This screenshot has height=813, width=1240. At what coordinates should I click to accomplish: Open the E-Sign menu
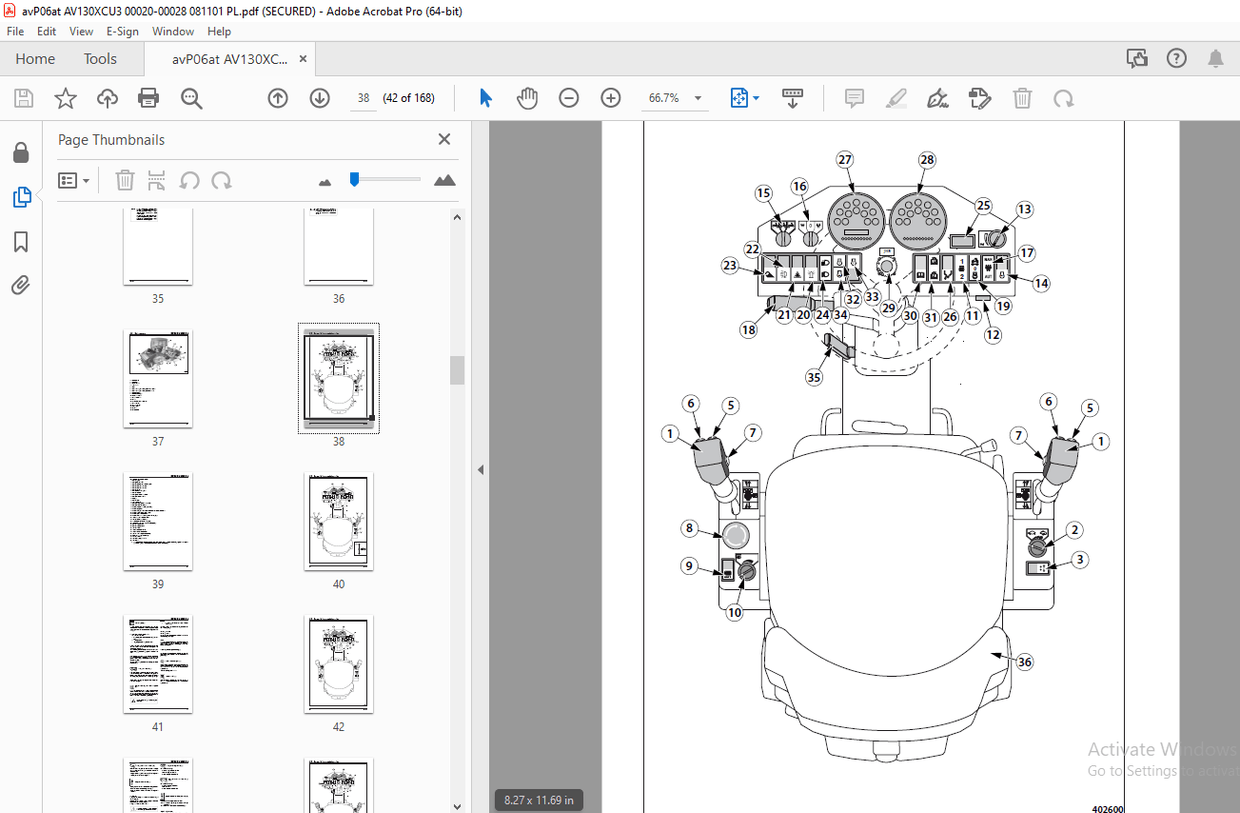[122, 31]
